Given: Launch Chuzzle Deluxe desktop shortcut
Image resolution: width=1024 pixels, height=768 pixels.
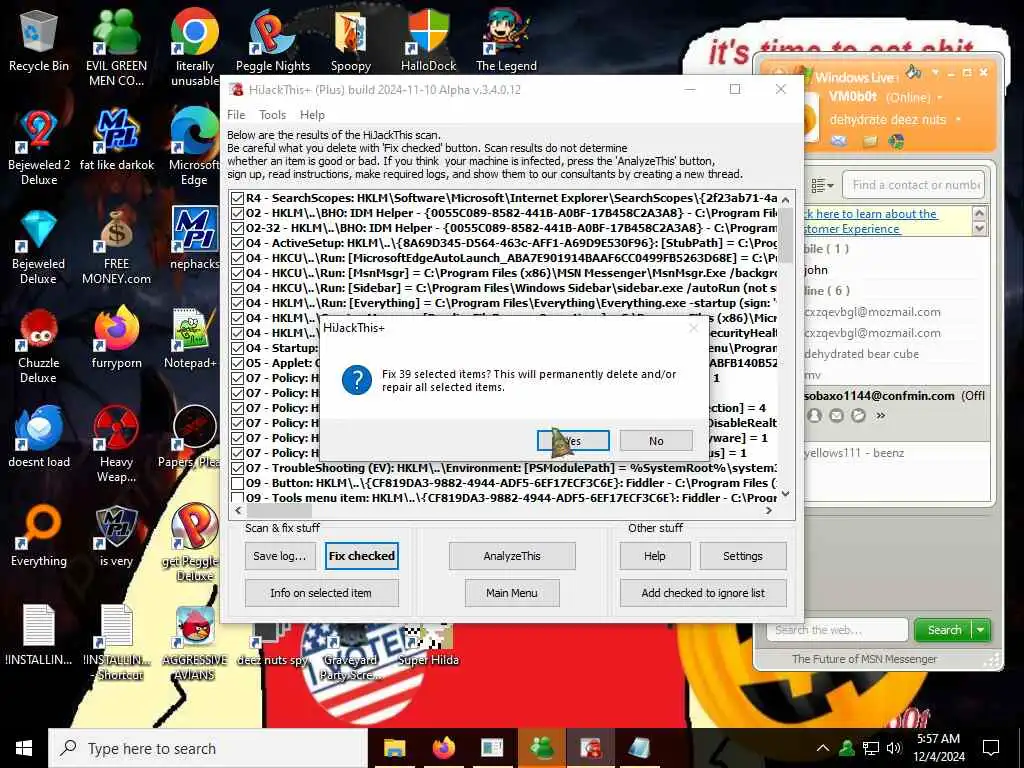Looking at the screenshot, I should (39, 345).
